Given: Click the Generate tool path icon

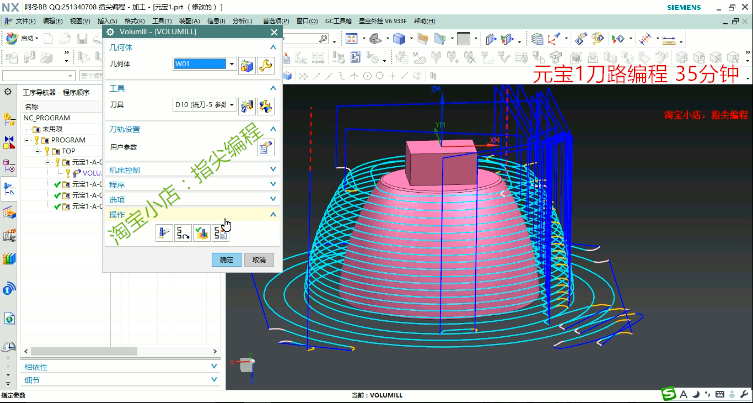Looking at the screenshot, I should pos(163,234).
